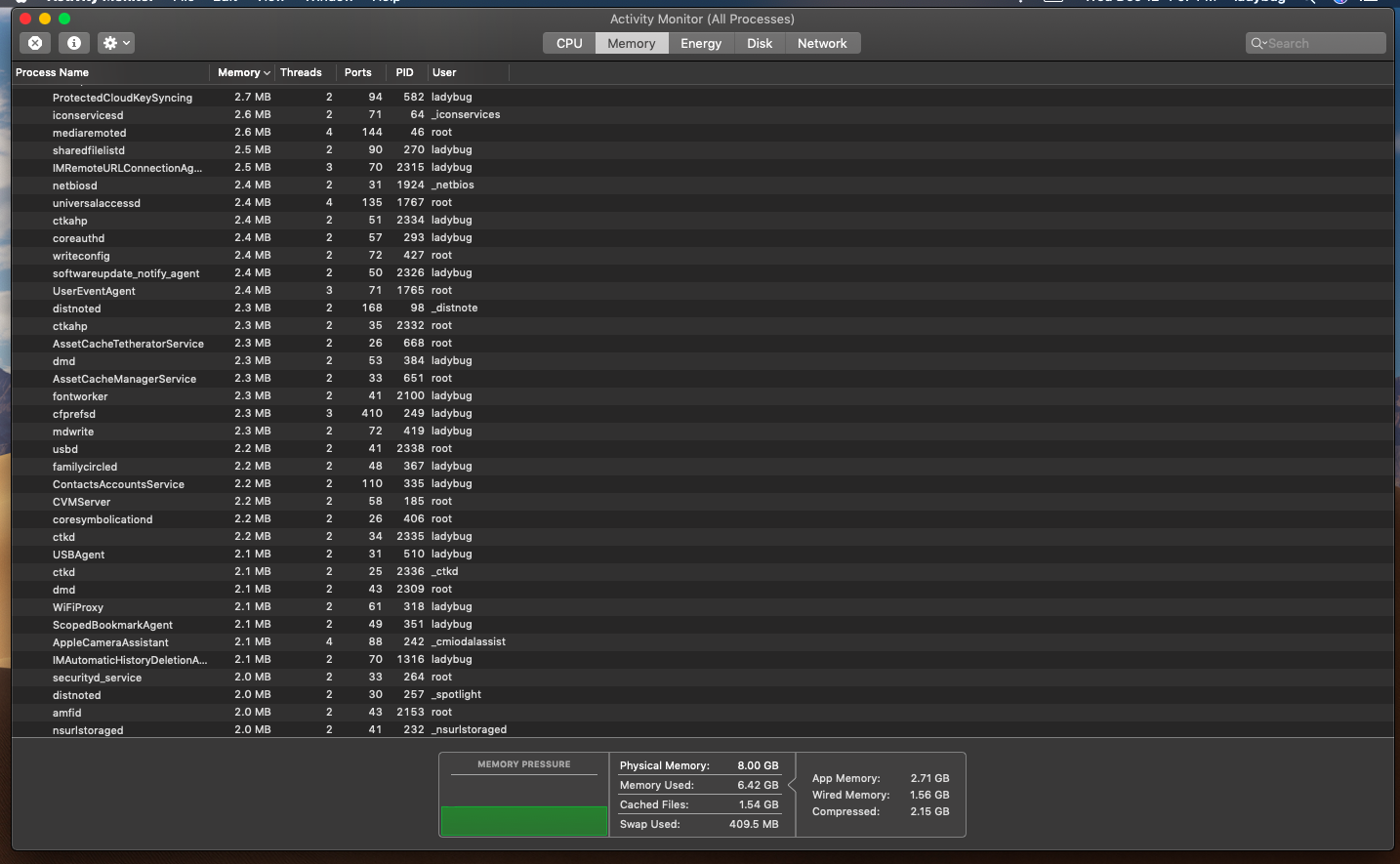The height and width of the screenshot is (864, 1400).
Task: Select the netbiosd process row
Action: 702,185
